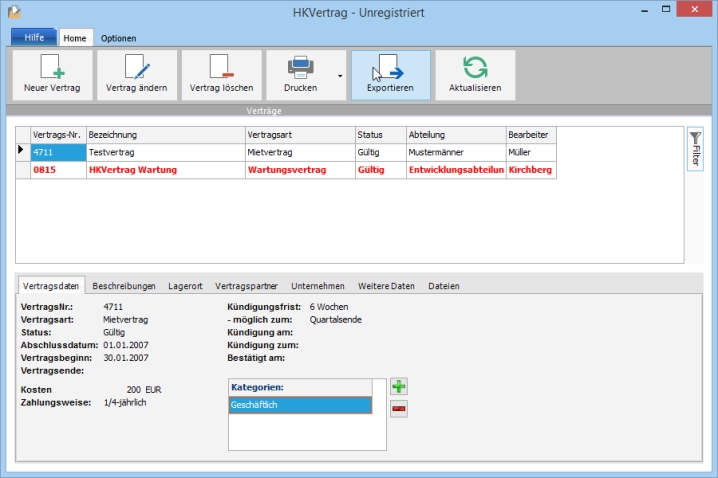Viewport: 718px width, 478px height.
Task: Add a category with green plus icon
Action: tap(398, 386)
